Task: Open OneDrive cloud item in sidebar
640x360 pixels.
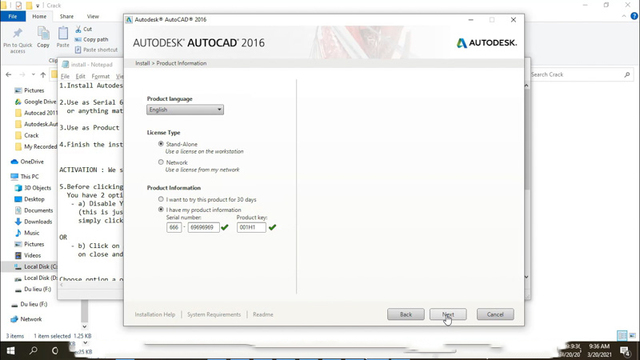Action: [27, 162]
